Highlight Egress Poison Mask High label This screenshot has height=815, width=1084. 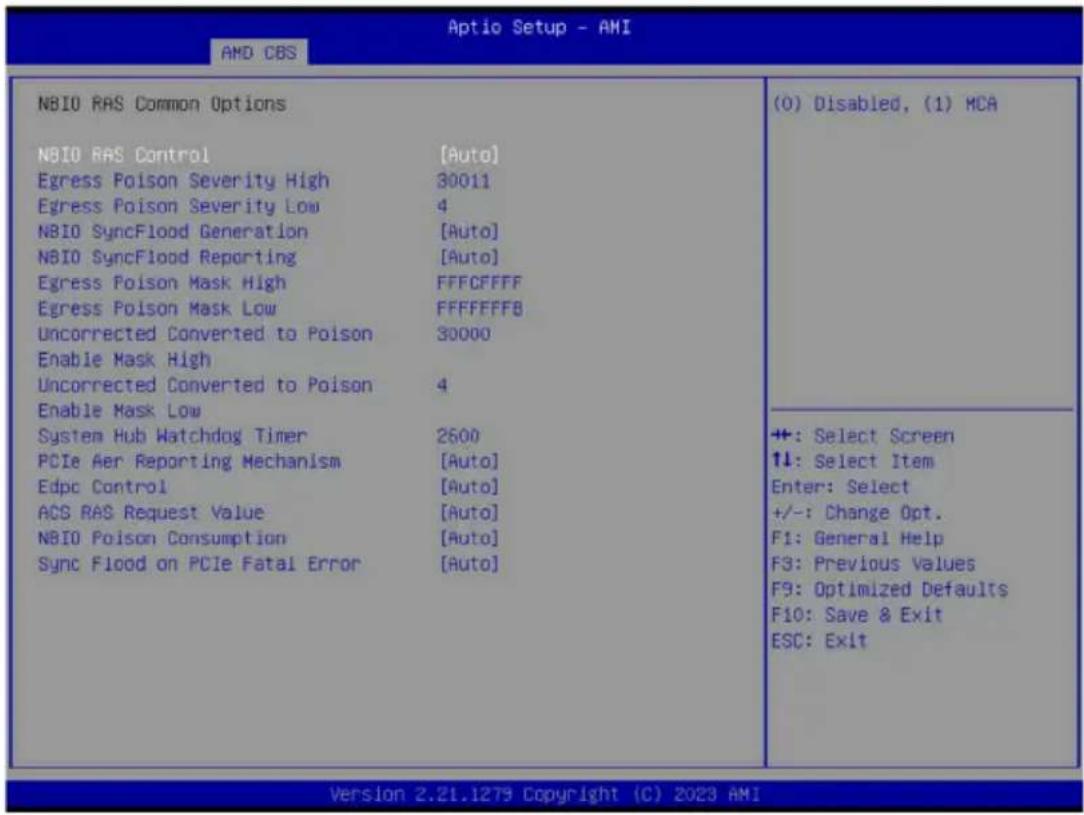[x=162, y=283]
